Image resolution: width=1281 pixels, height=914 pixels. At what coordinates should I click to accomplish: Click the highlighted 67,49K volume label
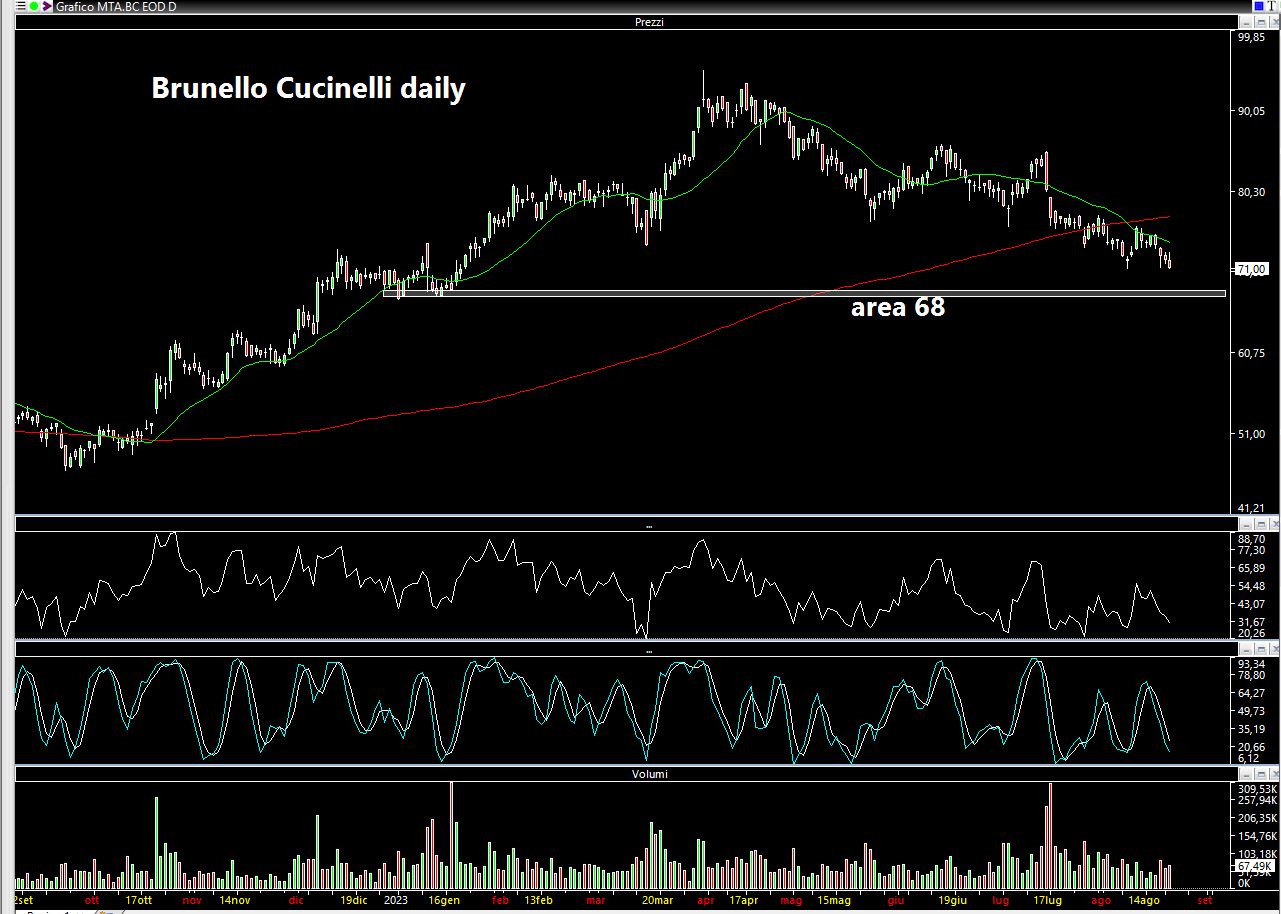point(1254,865)
